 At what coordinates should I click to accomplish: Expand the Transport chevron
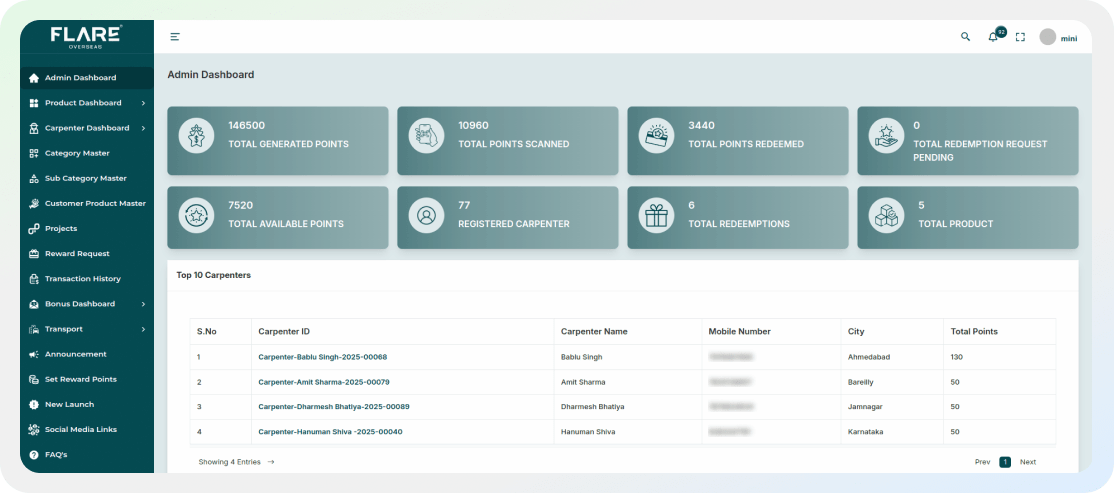[x=144, y=330]
